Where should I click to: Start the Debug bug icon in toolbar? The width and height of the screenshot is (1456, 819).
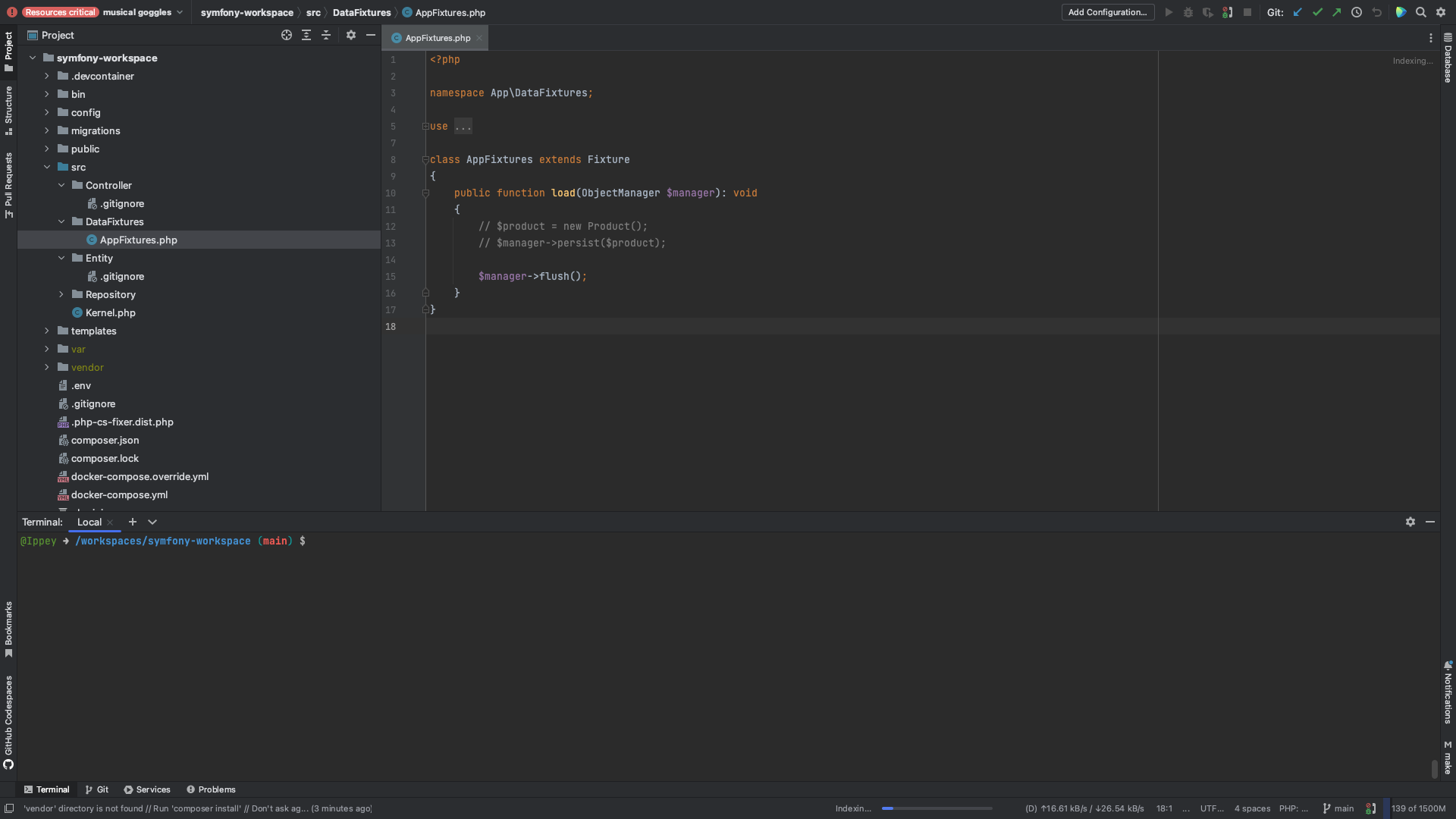click(1188, 12)
